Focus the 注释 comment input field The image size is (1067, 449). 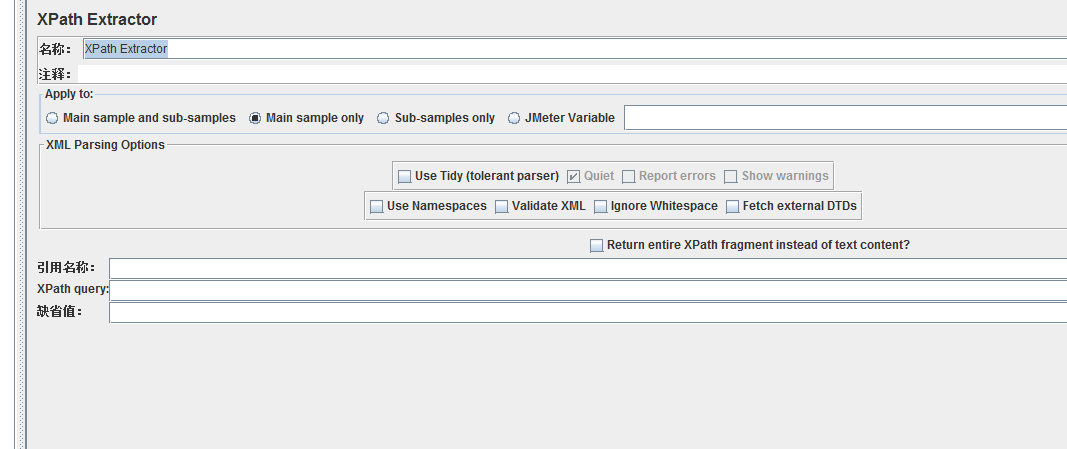pos(572,74)
